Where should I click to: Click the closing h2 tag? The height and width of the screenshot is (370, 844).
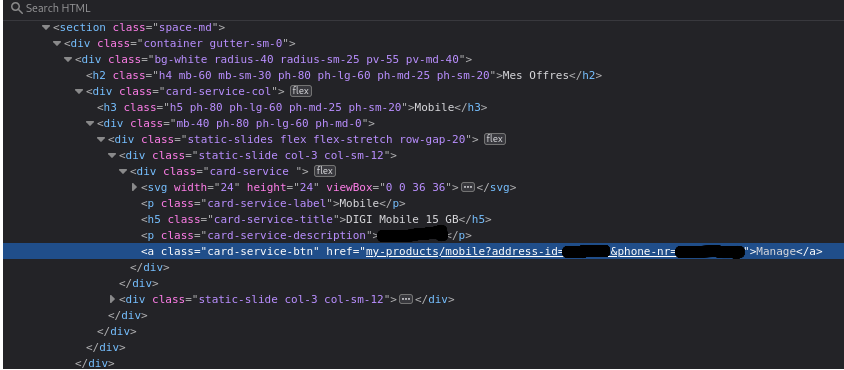[x=586, y=75]
